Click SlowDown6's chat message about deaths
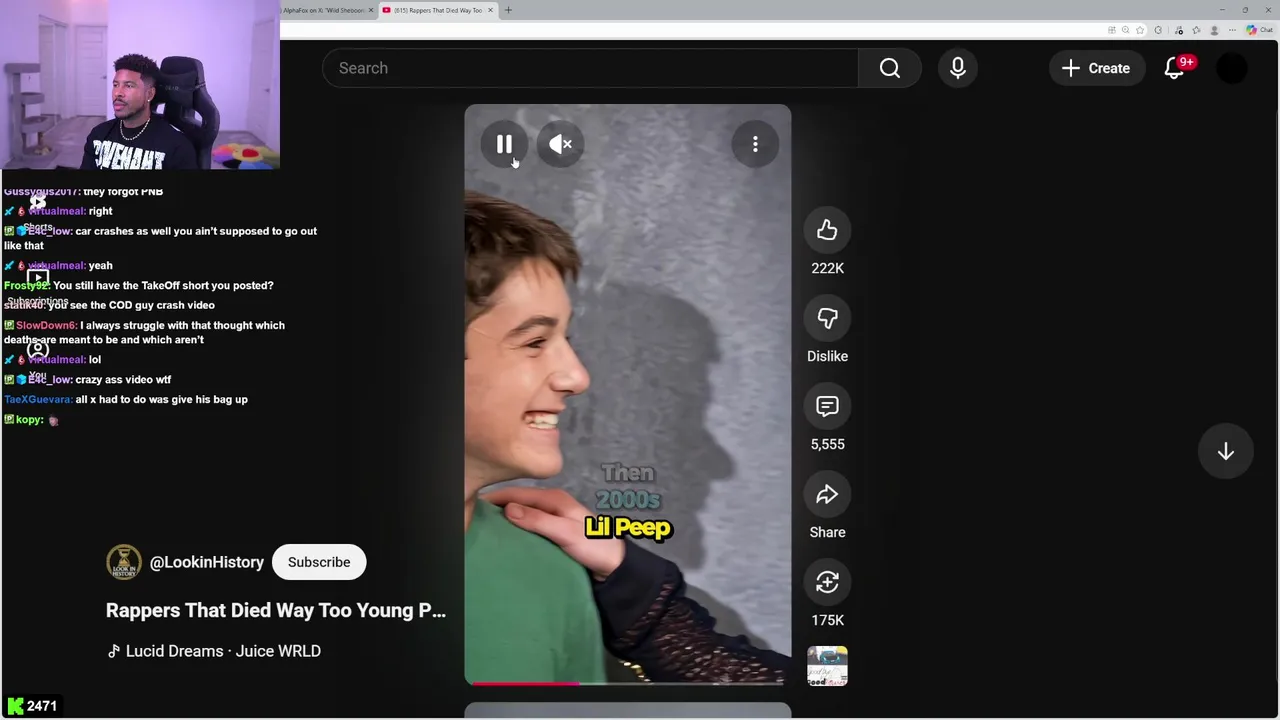 (x=145, y=332)
